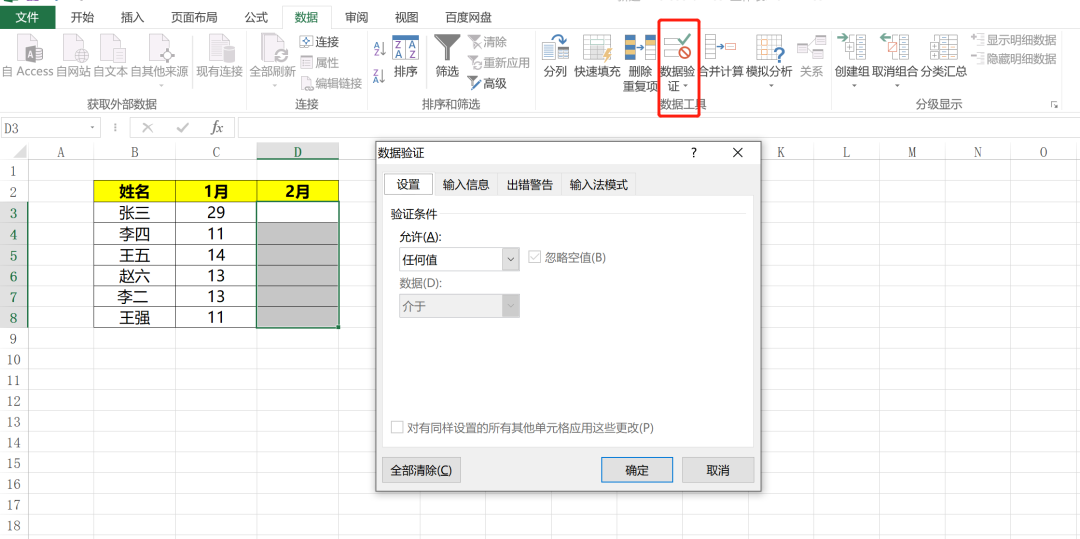Click 取消 in the dialog
Screen dimensions: 1080x539
(x=718, y=470)
